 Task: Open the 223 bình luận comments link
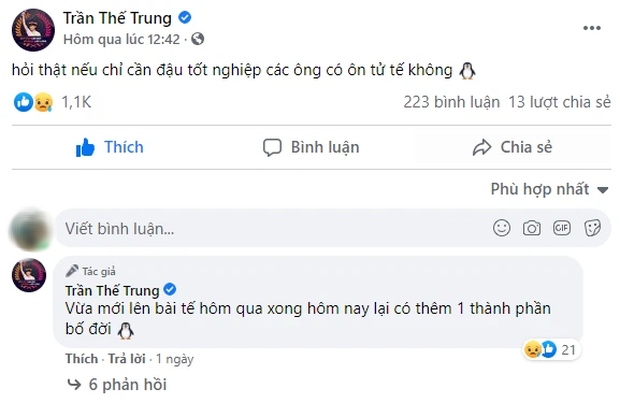(450, 102)
